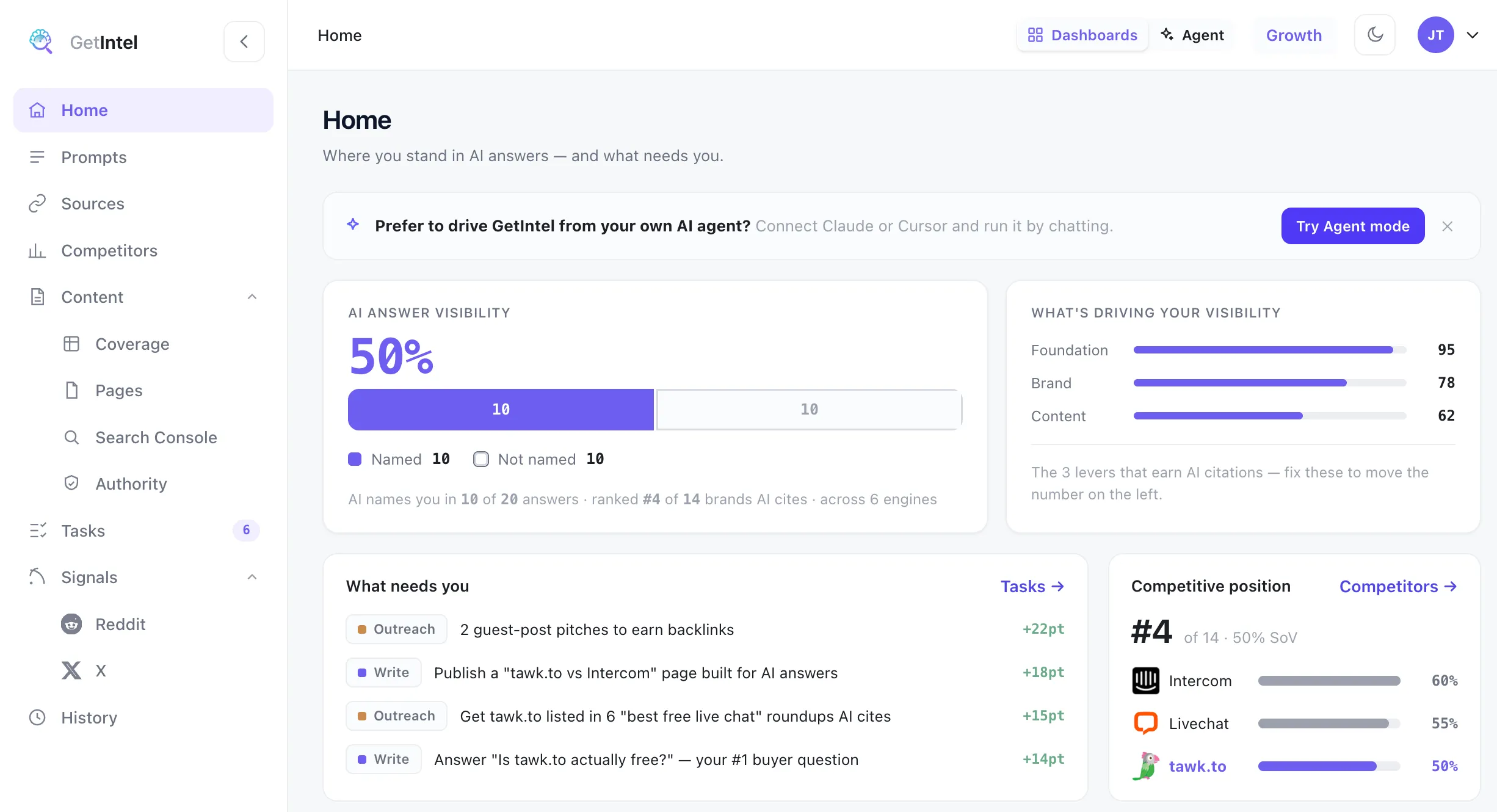Click the X logo icon
Viewport: 1497px width, 812px height.
(x=71, y=670)
